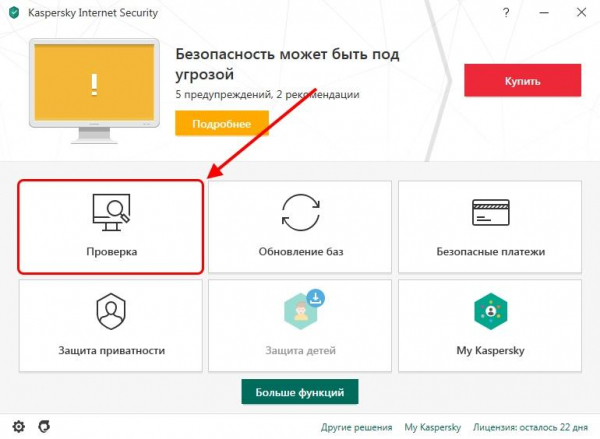This screenshot has width=600, height=439.
Task: Open help with the question mark
Action: pos(506,13)
